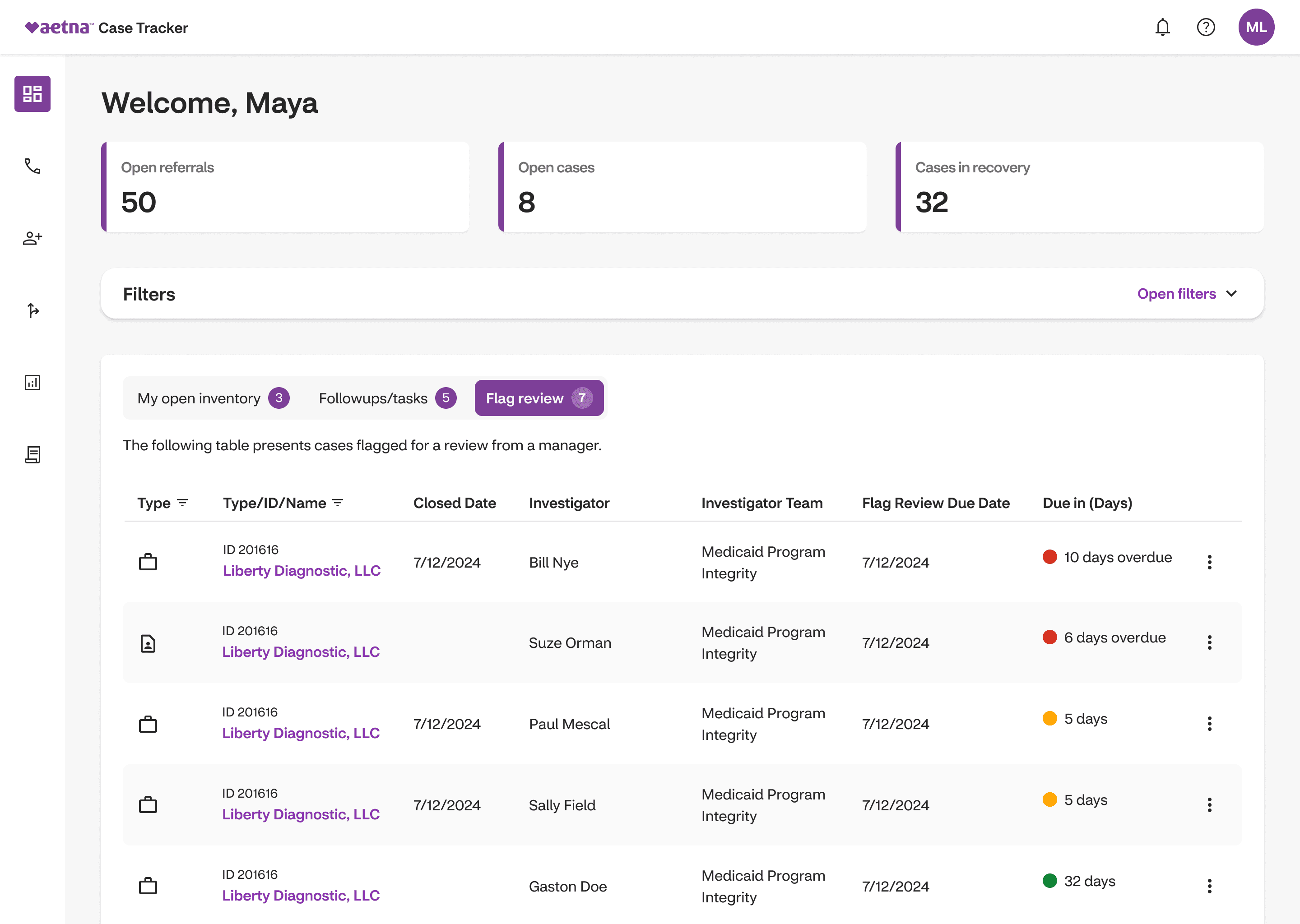Select the branching arrow sidebar icon
Viewport: 1300px width, 924px height.
pyautogui.click(x=32, y=310)
